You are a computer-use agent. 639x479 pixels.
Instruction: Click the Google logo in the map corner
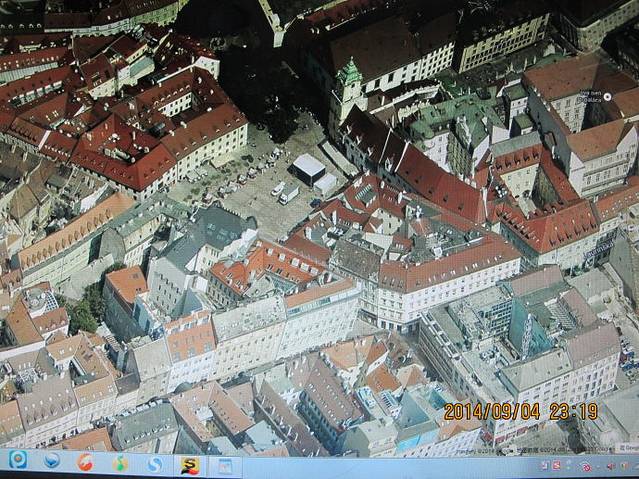(x=627, y=447)
